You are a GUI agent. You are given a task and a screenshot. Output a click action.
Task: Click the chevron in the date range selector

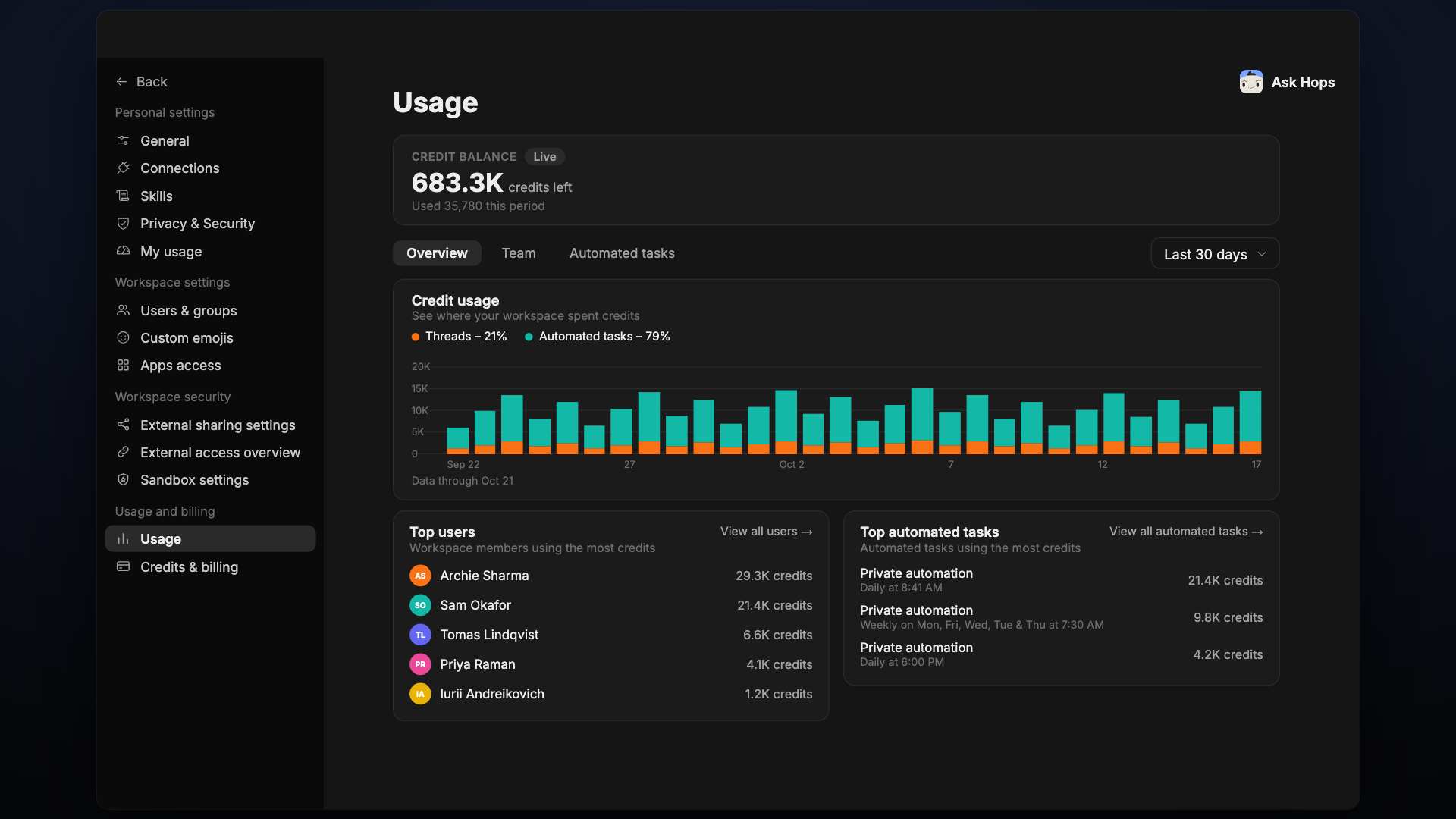(1262, 254)
